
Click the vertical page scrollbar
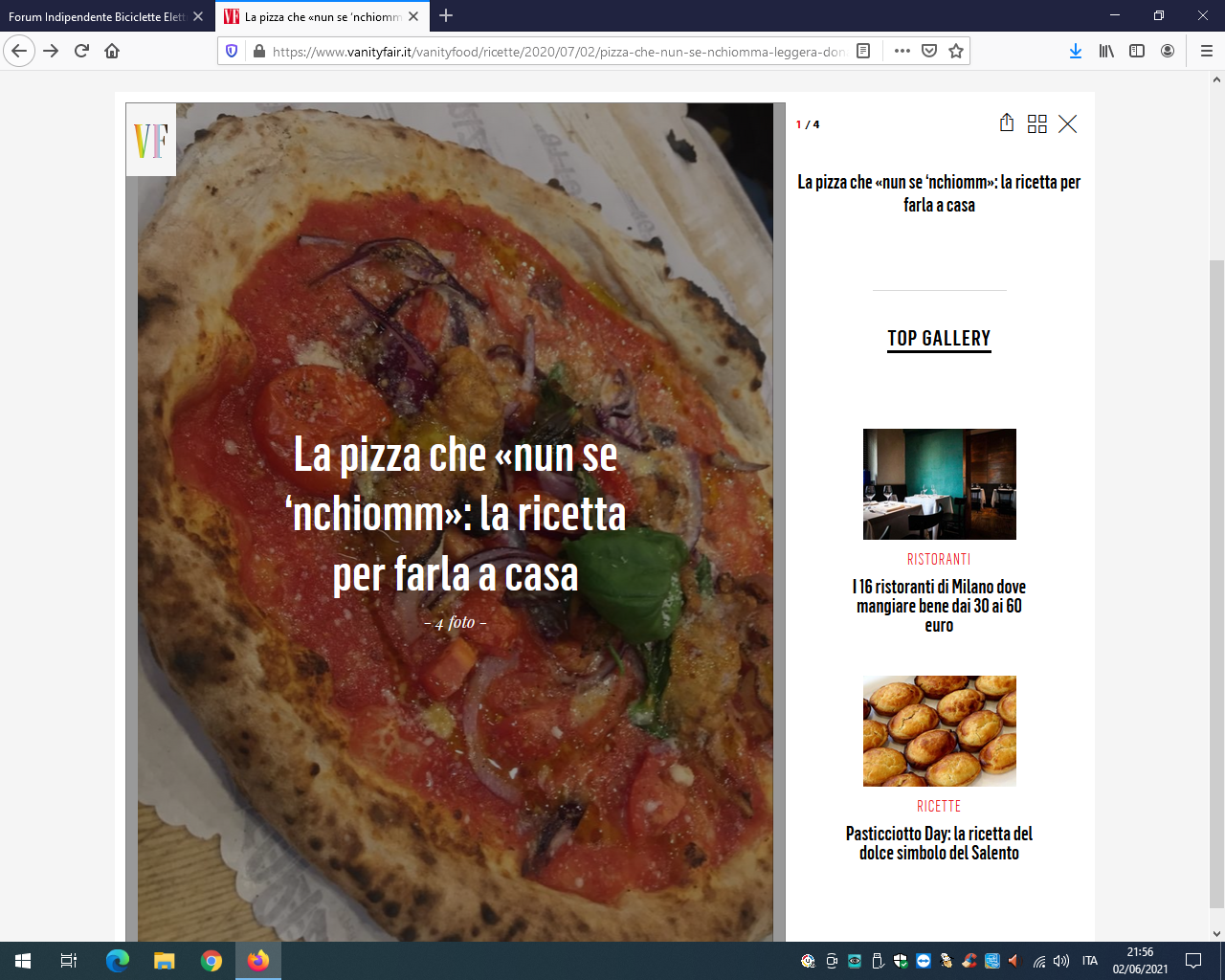point(1216,584)
